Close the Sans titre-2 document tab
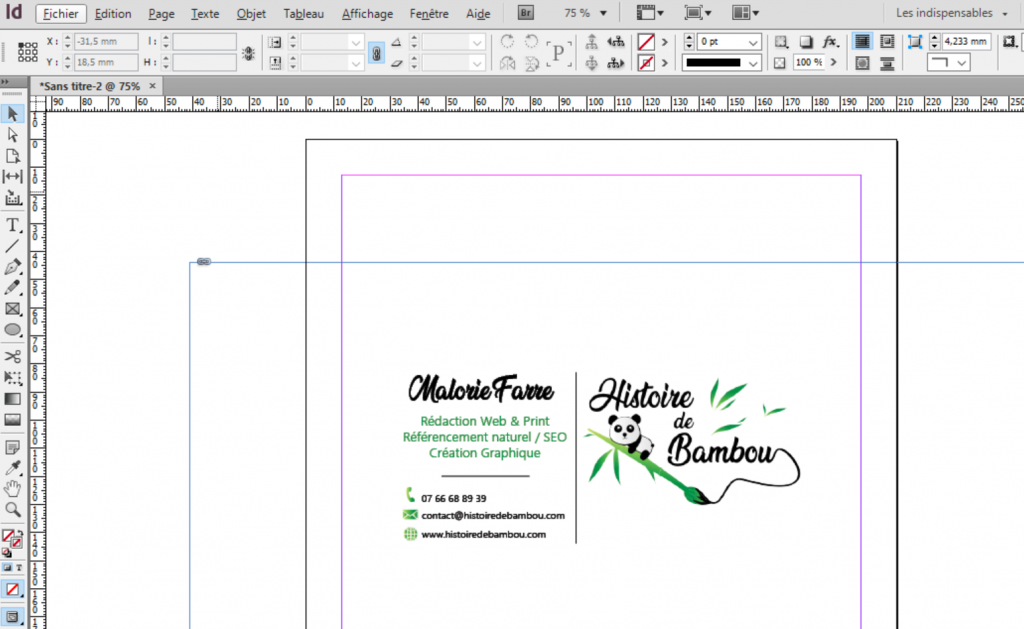 [152, 86]
